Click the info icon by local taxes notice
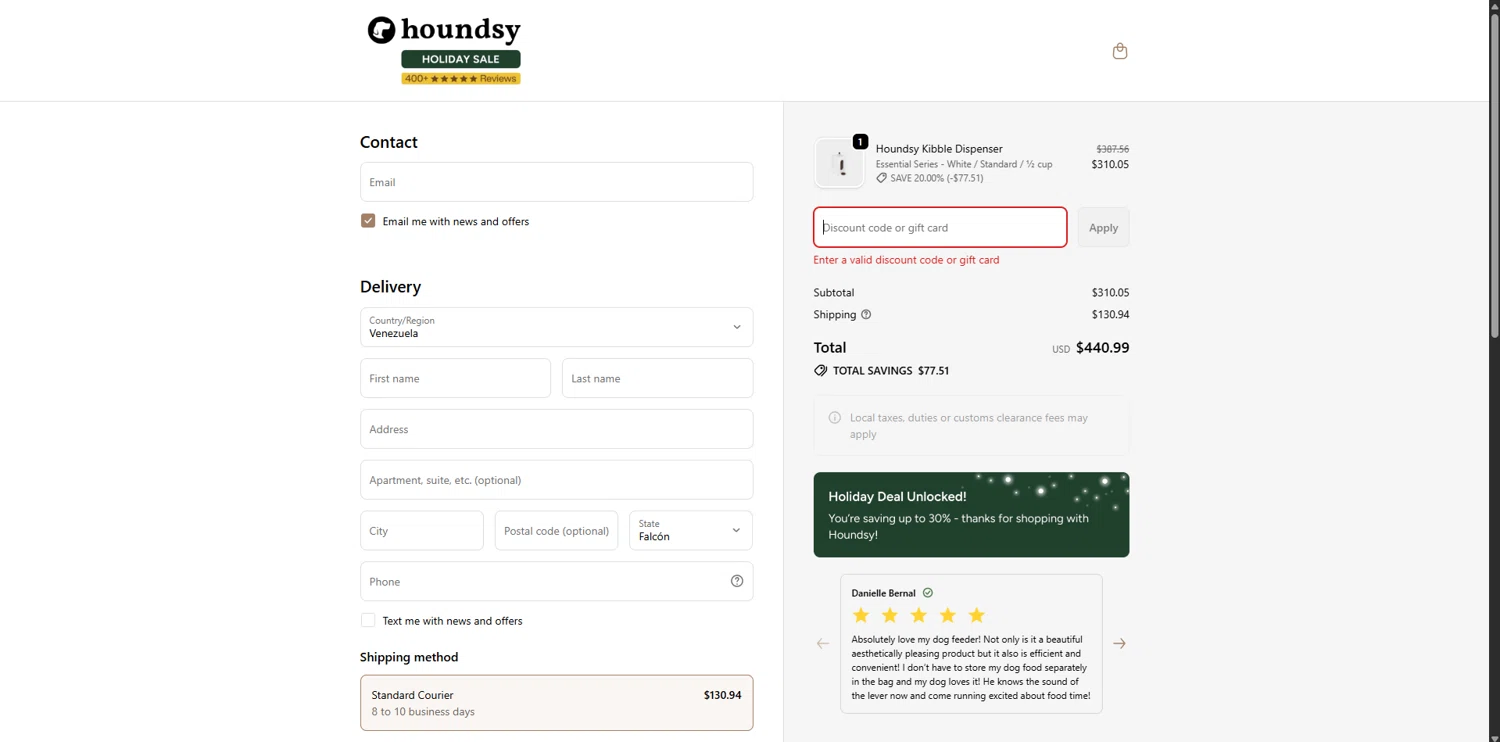The height and width of the screenshot is (742, 1500). [x=835, y=418]
